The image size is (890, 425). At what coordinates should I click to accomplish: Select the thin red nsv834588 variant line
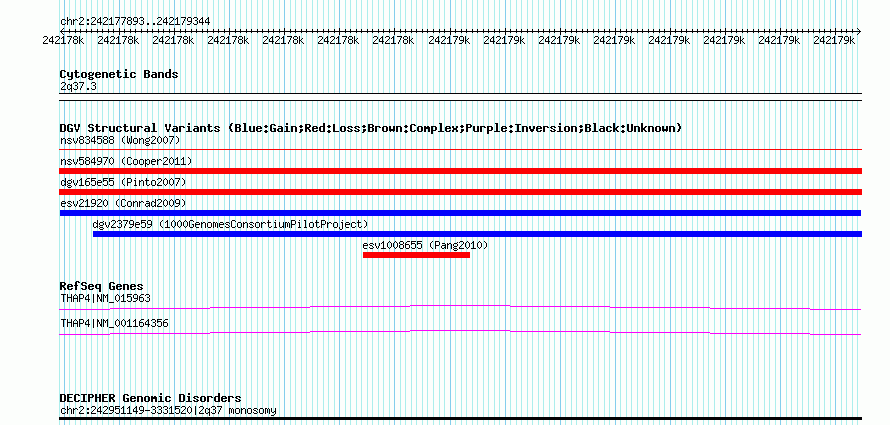point(460,150)
